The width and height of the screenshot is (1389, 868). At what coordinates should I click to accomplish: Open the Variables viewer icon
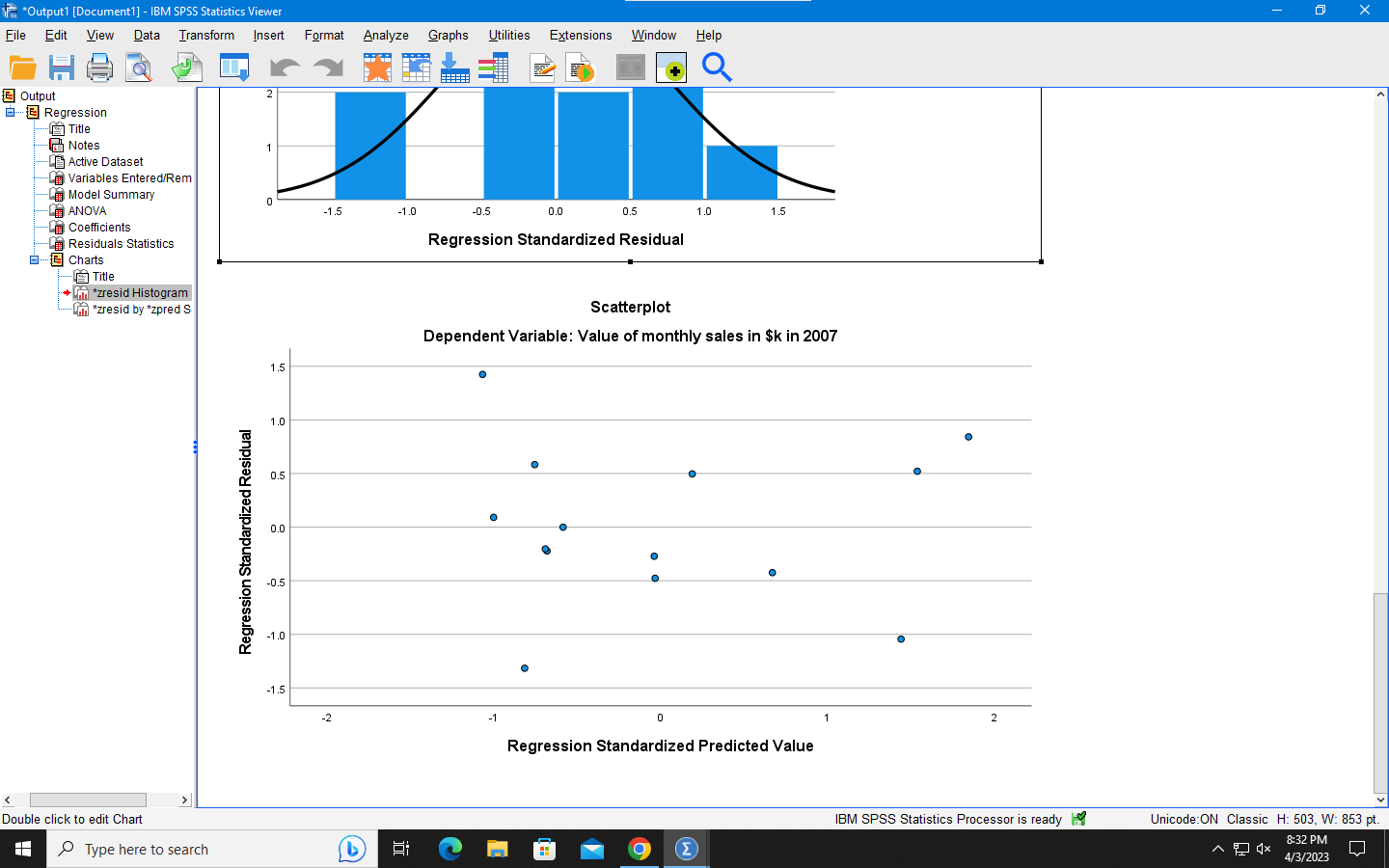point(493,68)
